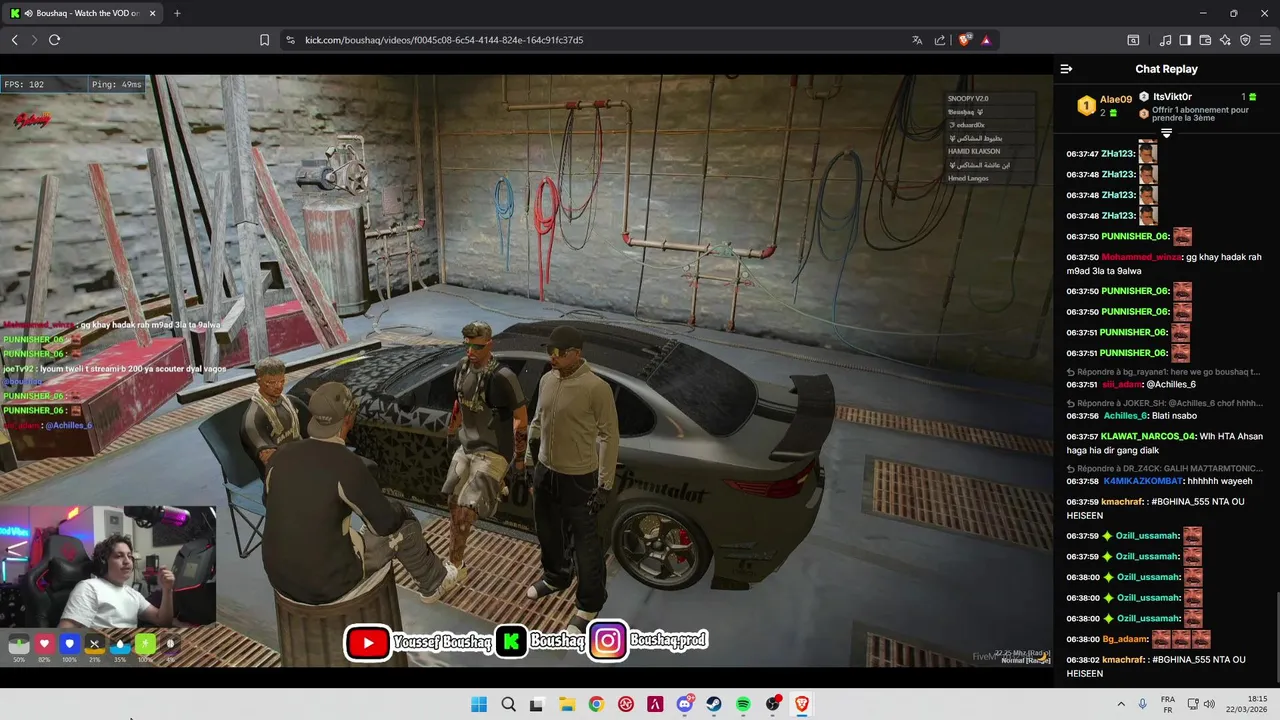Screen dimensions: 1280x720
Task: Open browser hamburger menu
Action: [x=1265, y=40]
